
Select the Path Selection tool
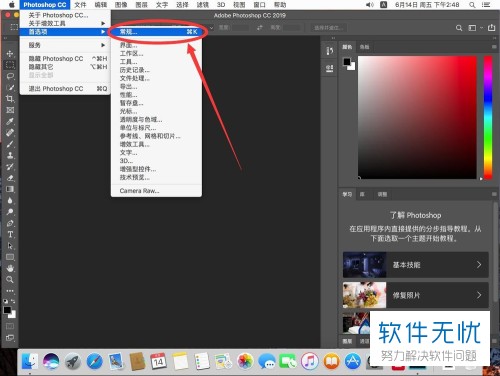coord(10,246)
